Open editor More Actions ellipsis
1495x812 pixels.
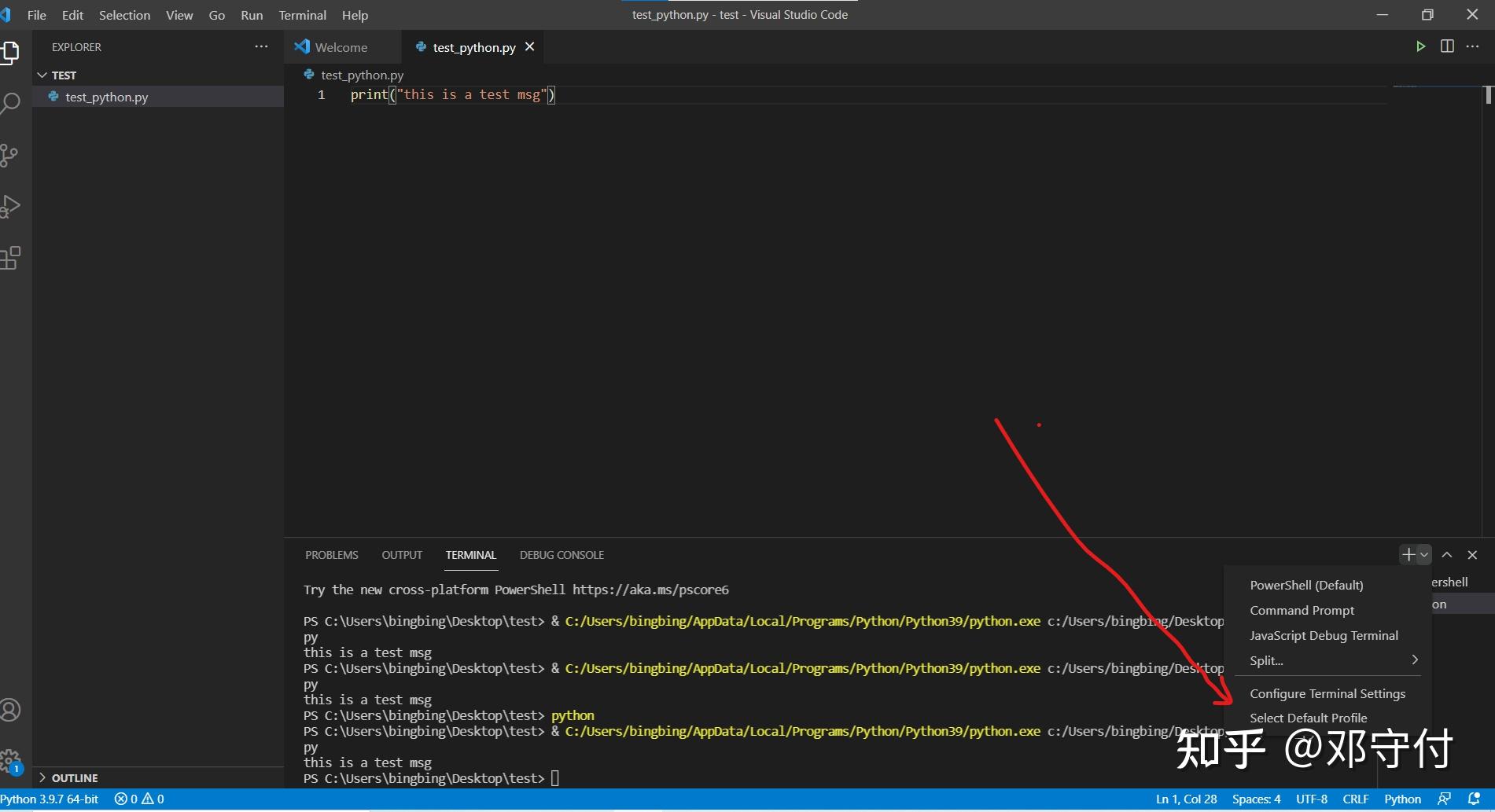1473,46
